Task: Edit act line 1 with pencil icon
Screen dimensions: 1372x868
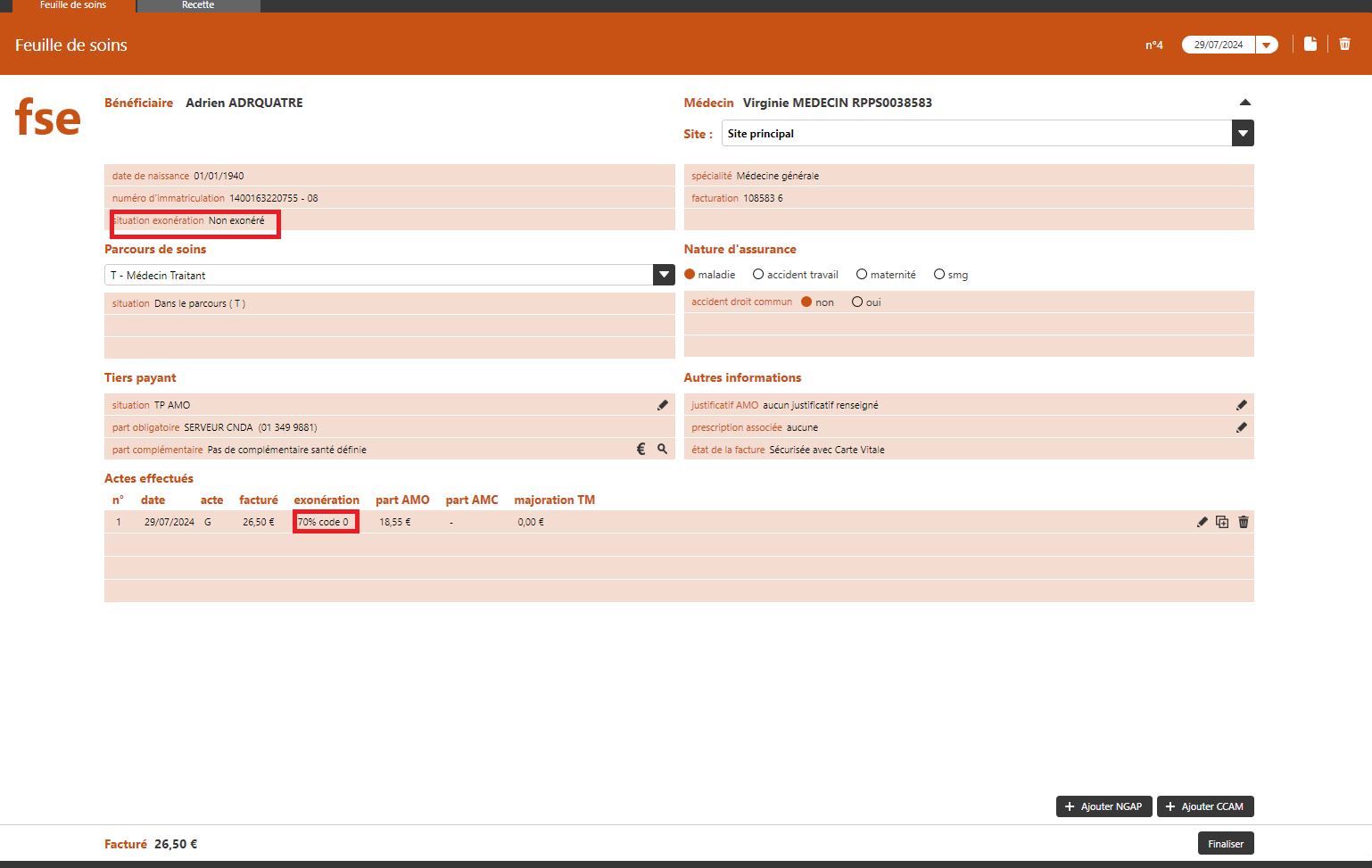Action: click(x=1202, y=522)
